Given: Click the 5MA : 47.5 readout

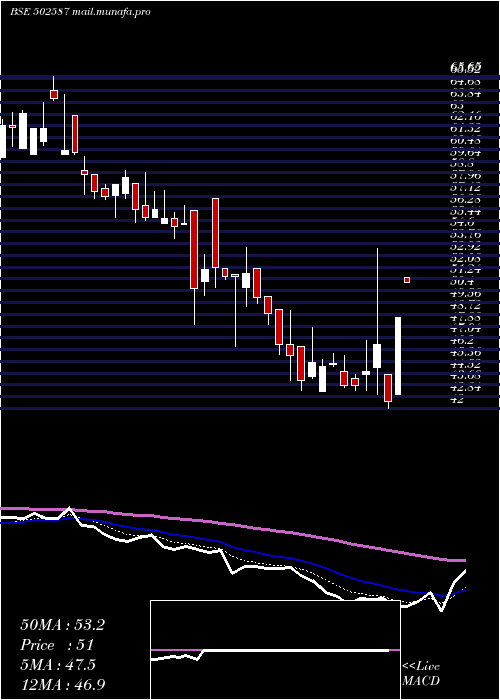Looking at the screenshot, I should (x=58, y=665).
